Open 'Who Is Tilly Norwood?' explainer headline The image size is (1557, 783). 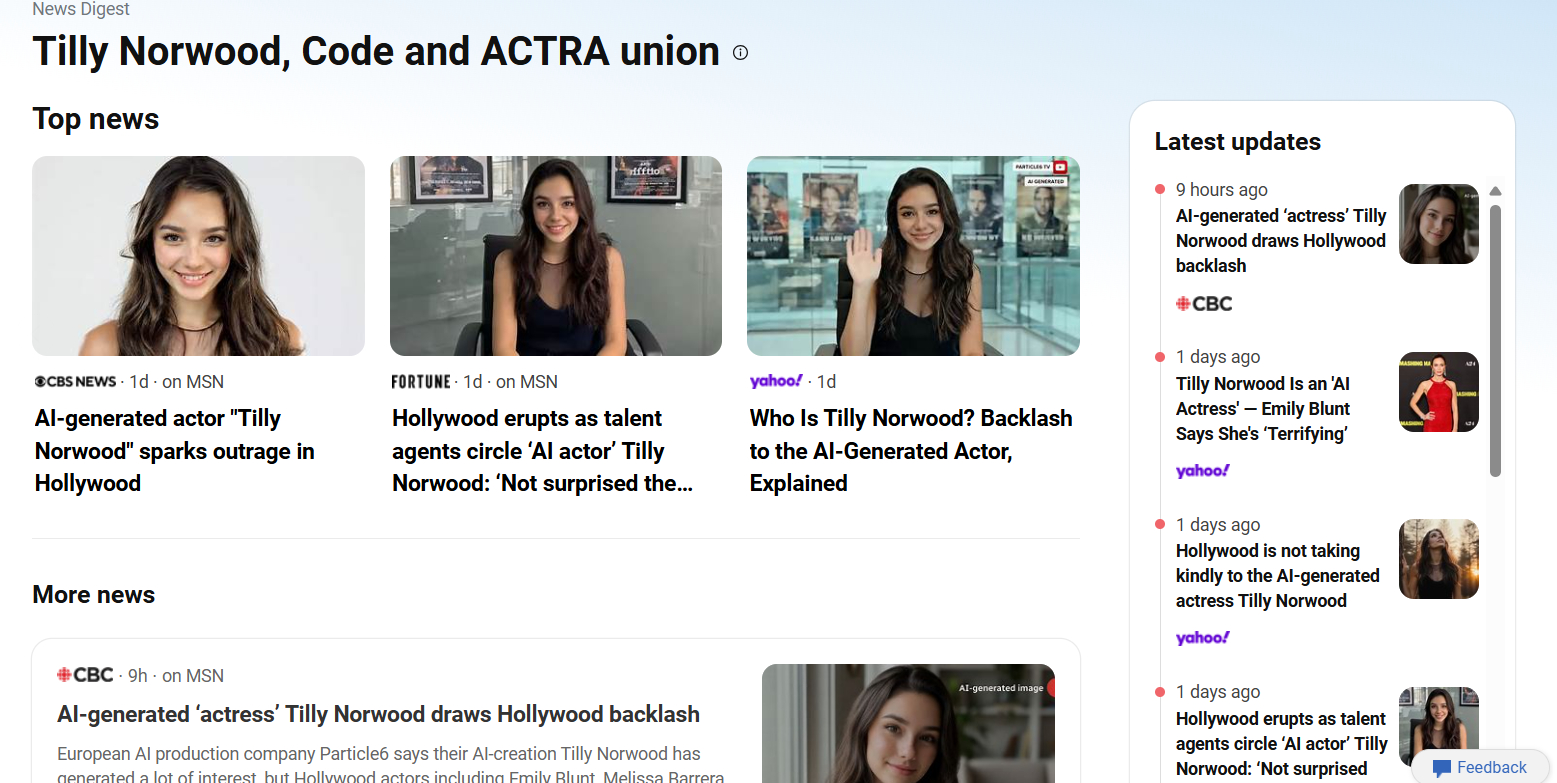tap(910, 451)
